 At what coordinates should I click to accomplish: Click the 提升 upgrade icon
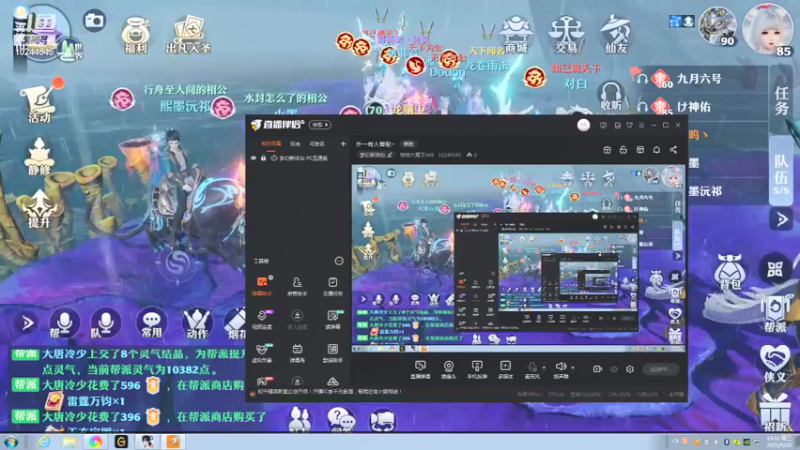[39, 208]
